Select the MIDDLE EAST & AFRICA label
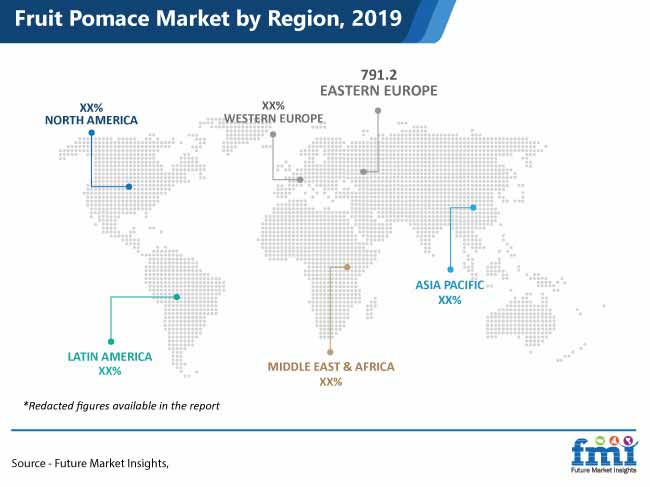This screenshot has height=487, width=650. click(x=331, y=367)
